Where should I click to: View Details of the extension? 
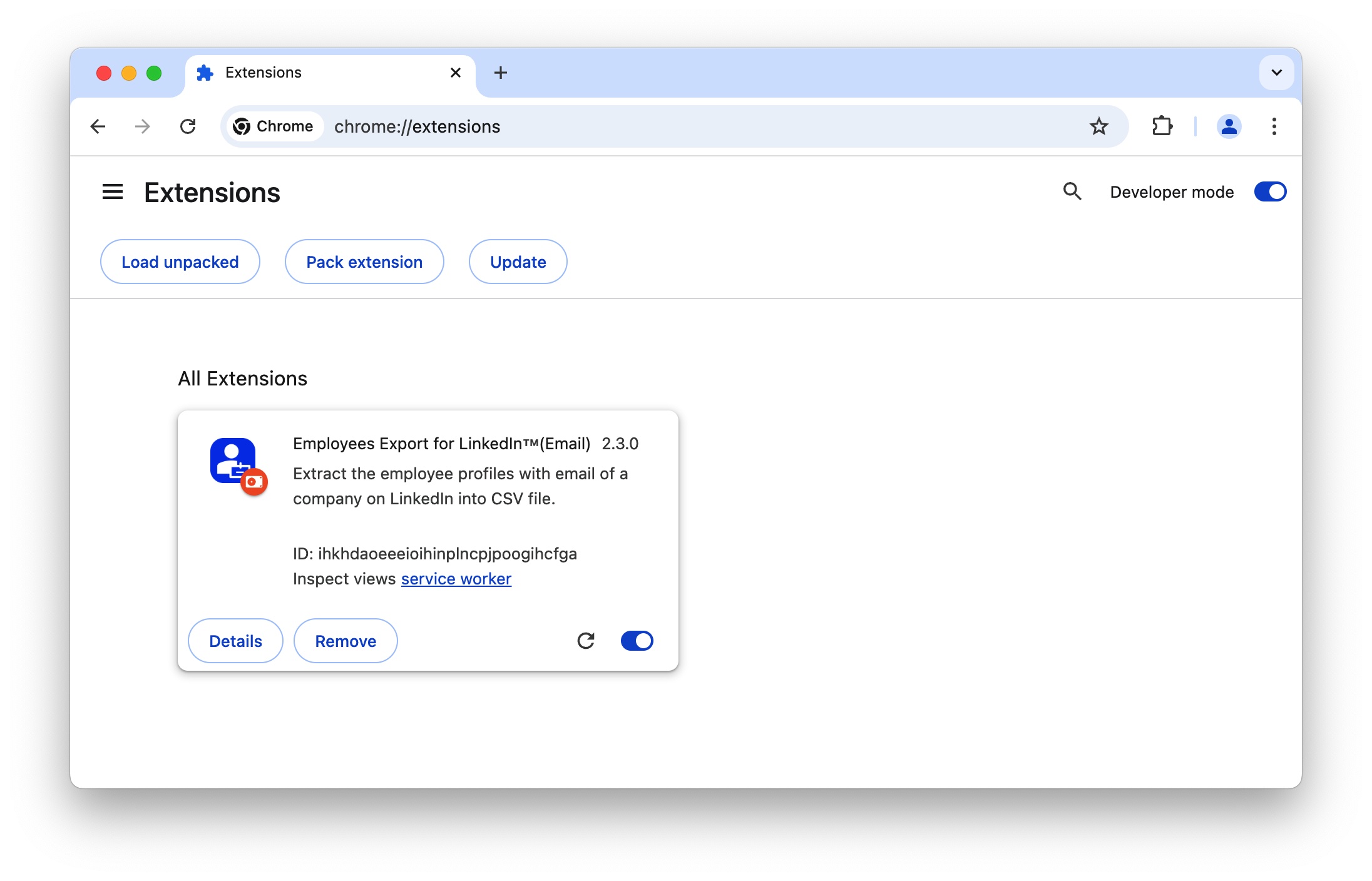[x=235, y=641]
